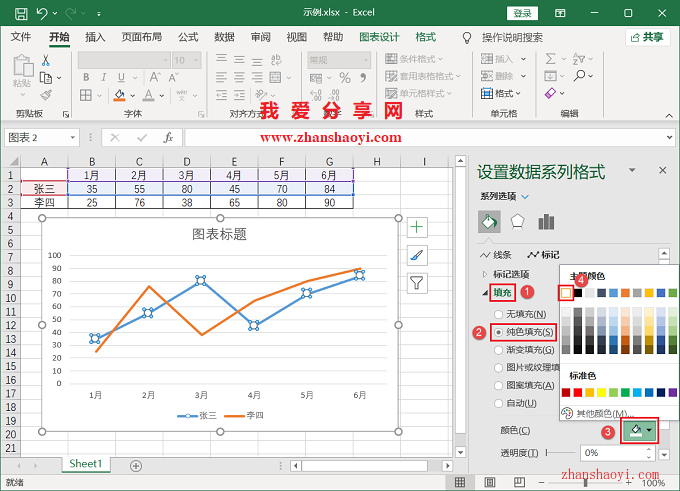Click the 共享 share button
The width and height of the screenshot is (680, 491).
click(x=646, y=37)
